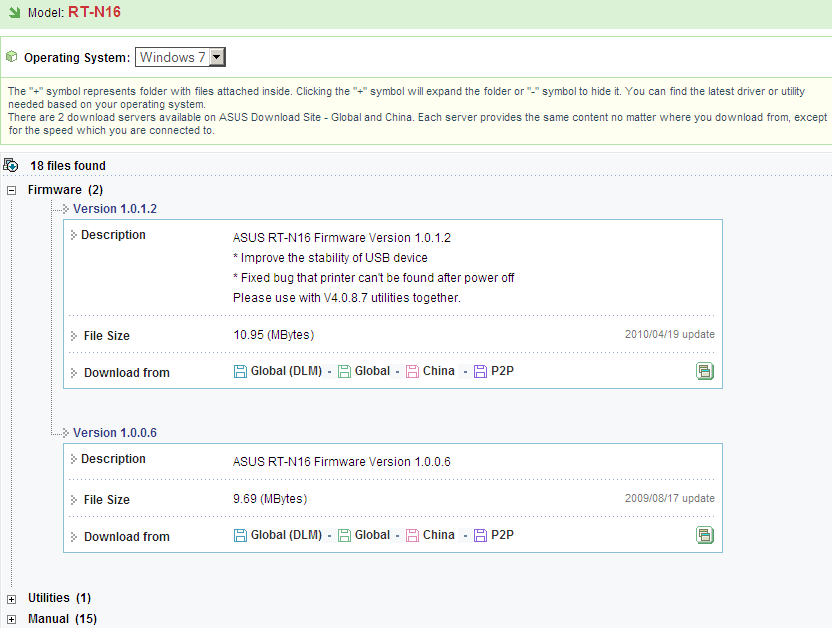Click the RT-N16 model name

pos(94,12)
